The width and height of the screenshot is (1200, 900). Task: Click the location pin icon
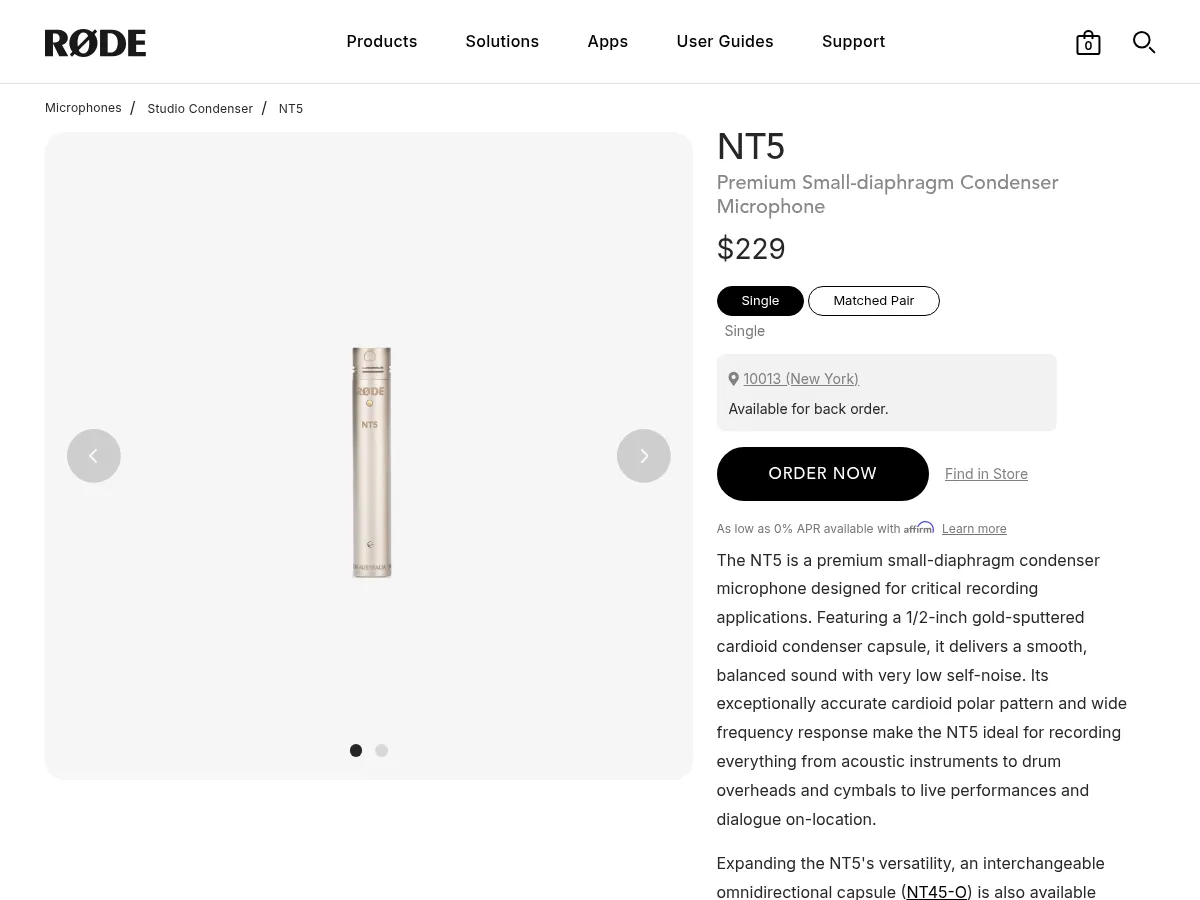733,379
